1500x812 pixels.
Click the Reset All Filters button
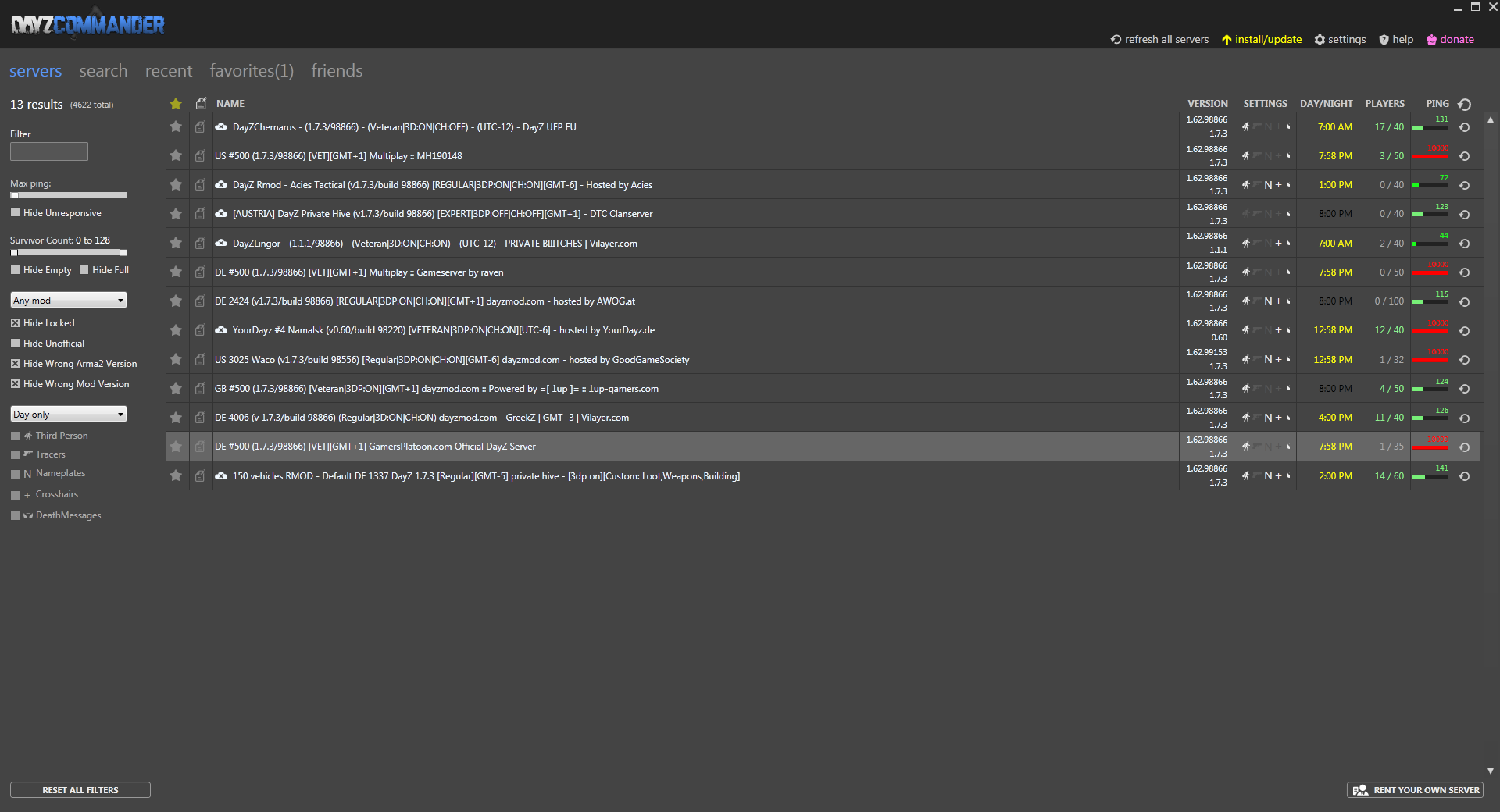(x=80, y=790)
